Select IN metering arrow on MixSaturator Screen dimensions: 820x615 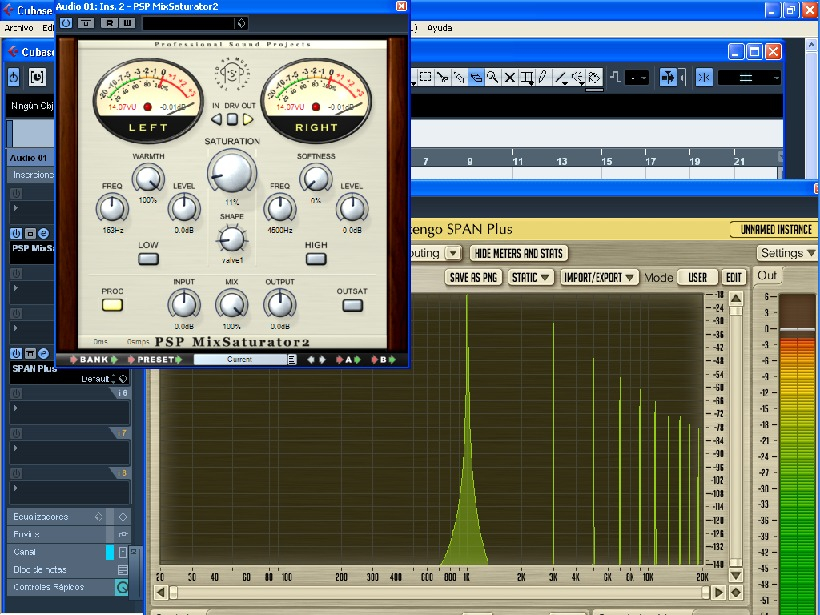(x=216, y=120)
